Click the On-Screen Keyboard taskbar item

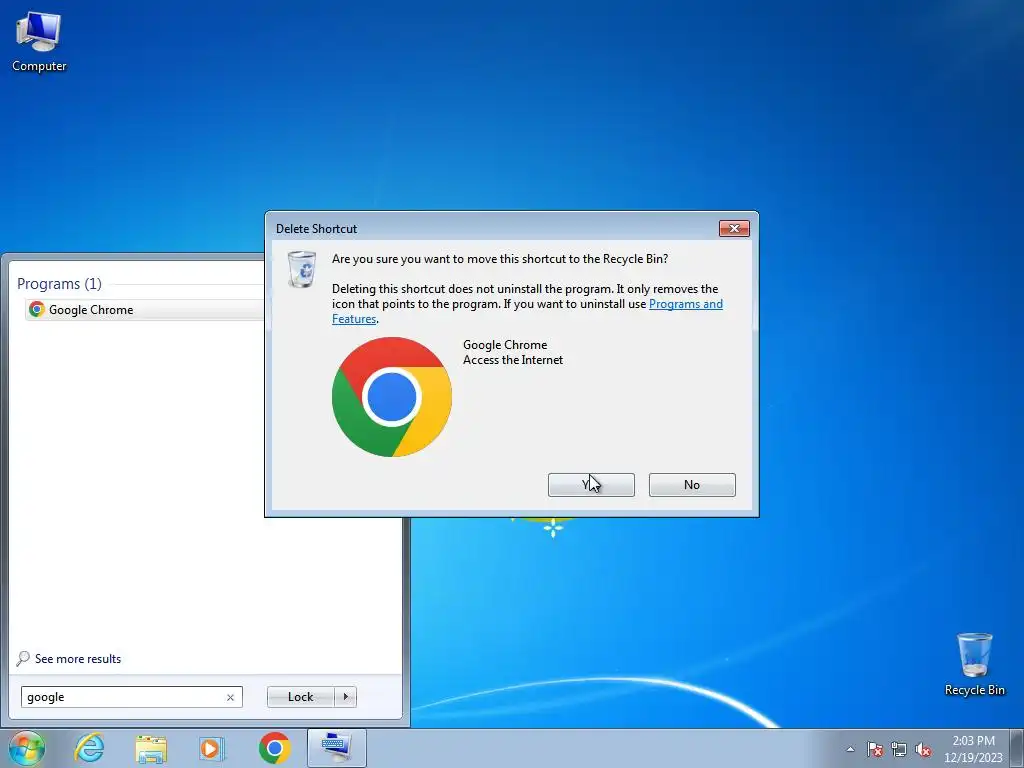coord(336,748)
